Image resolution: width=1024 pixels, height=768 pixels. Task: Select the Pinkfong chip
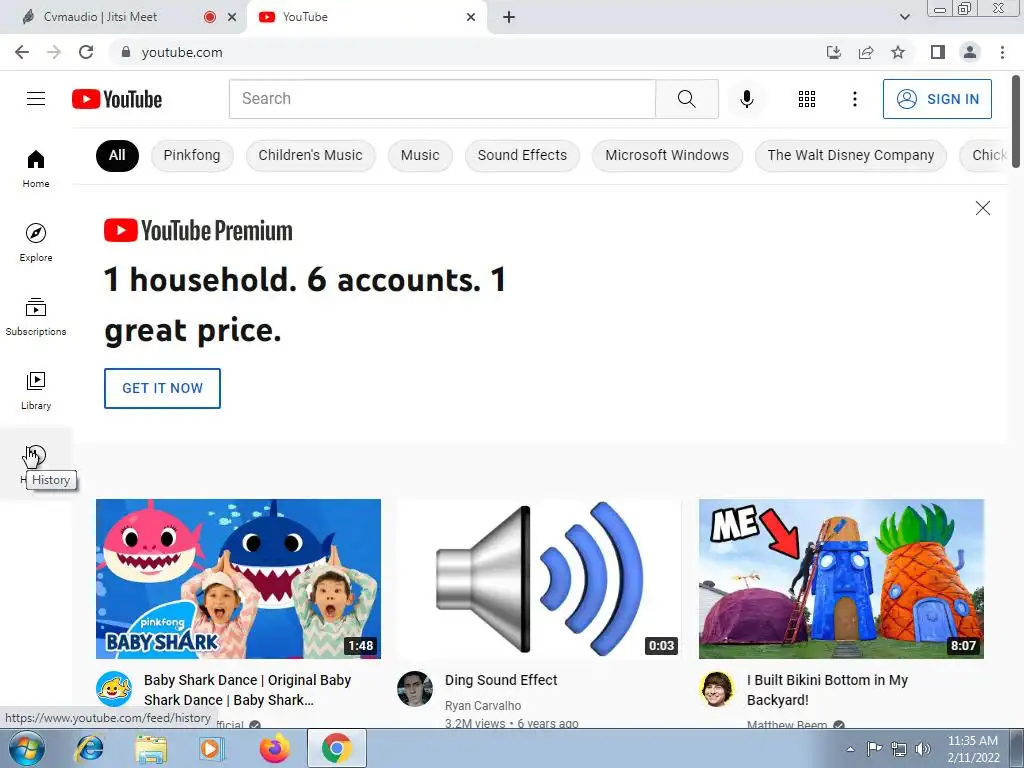pyautogui.click(x=192, y=155)
